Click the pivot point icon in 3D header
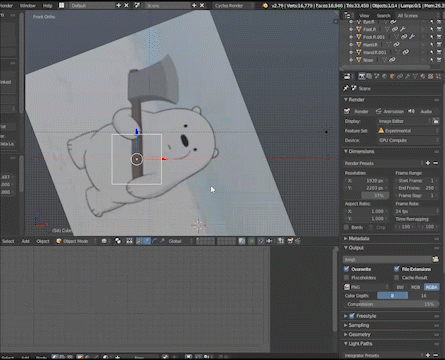This screenshot has width=445, height=360. click(x=118, y=241)
